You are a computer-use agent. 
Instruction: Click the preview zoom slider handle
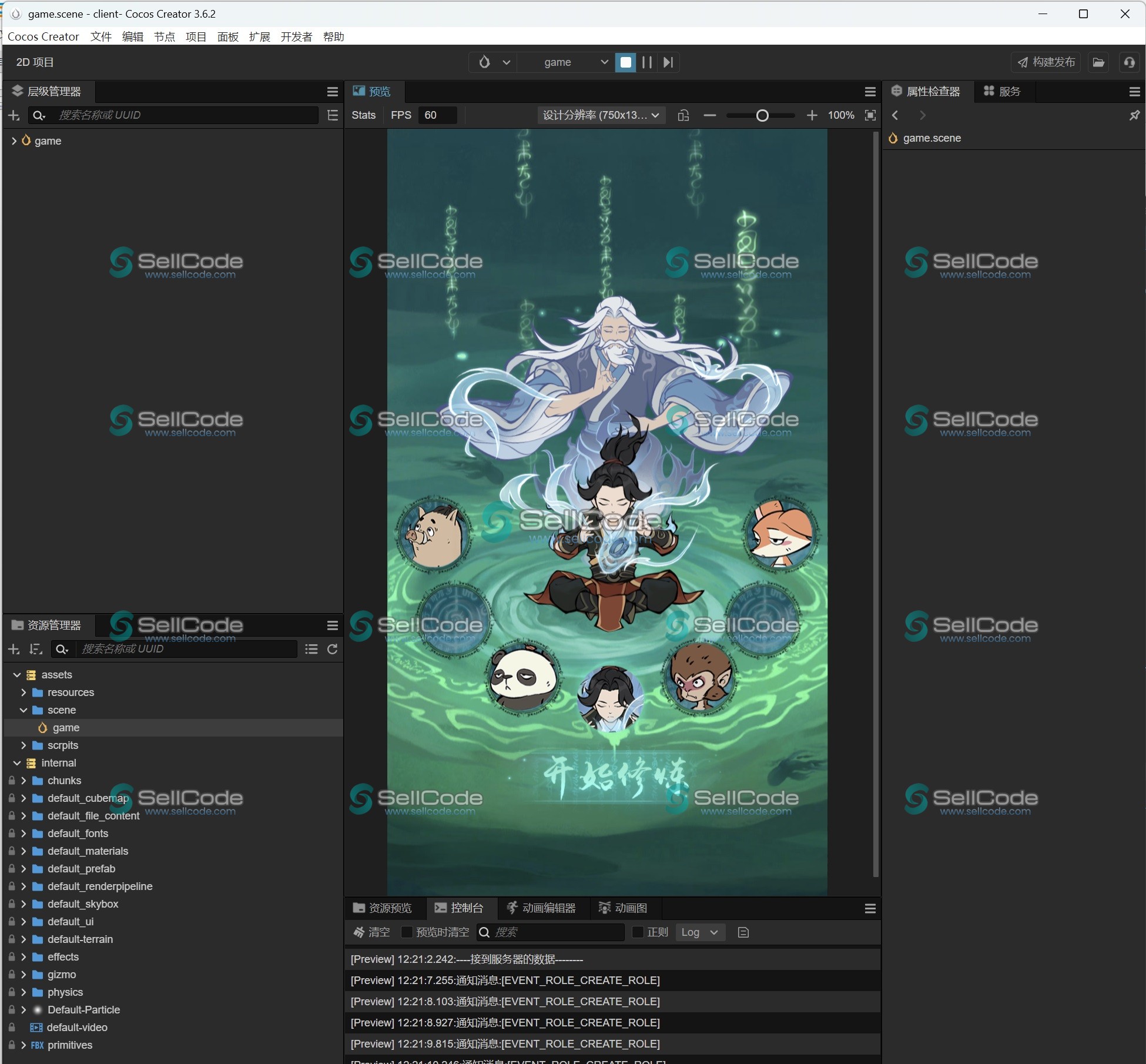coord(762,116)
